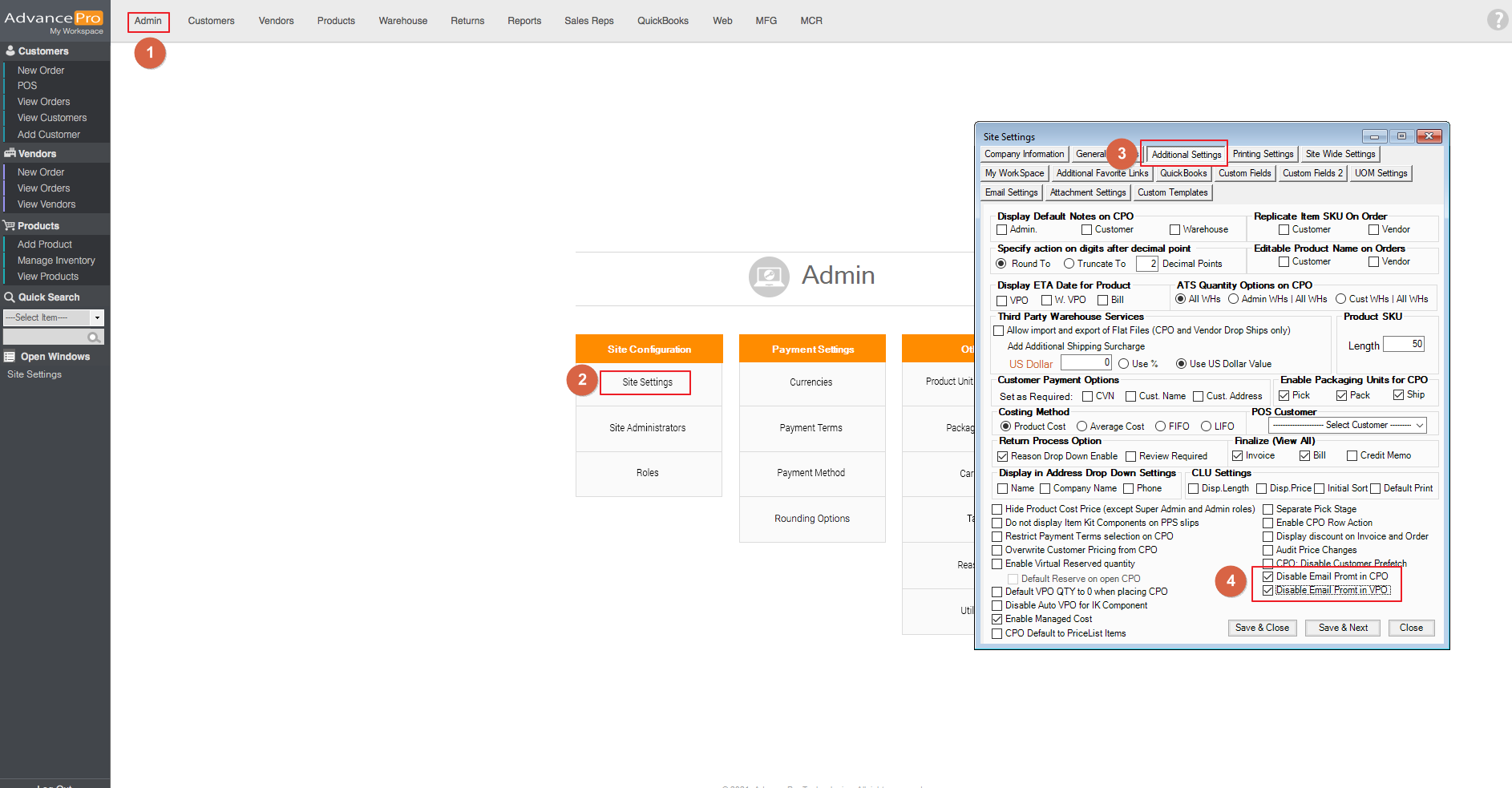
Task: Click the Vendors truck icon in sidebar
Action: tap(10, 153)
